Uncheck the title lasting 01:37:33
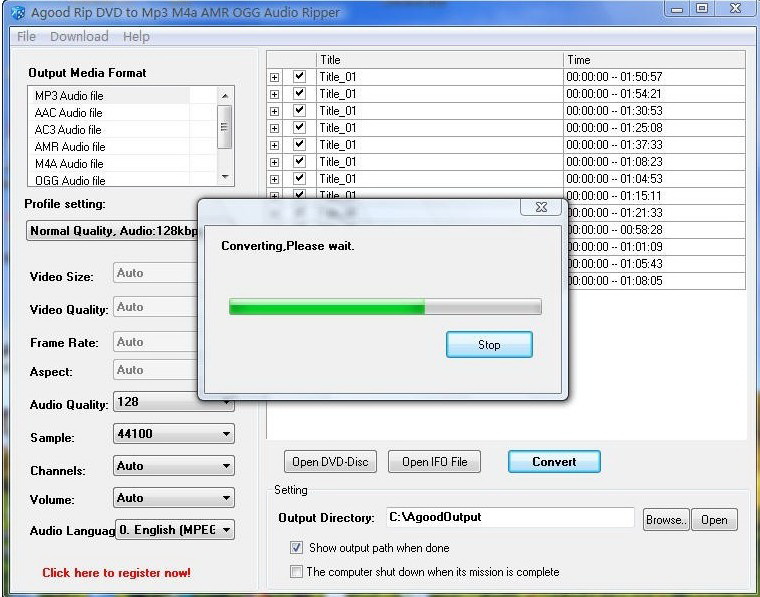The width and height of the screenshot is (760, 597). click(300, 144)
